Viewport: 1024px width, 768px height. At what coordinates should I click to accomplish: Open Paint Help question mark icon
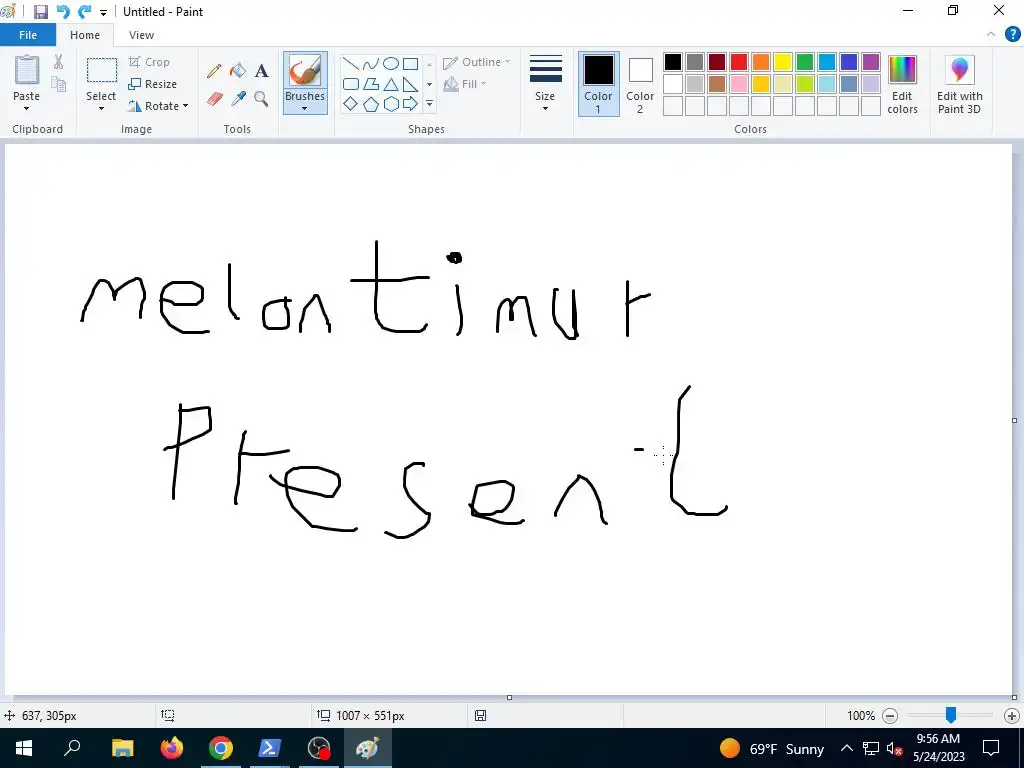point(1012,35)
